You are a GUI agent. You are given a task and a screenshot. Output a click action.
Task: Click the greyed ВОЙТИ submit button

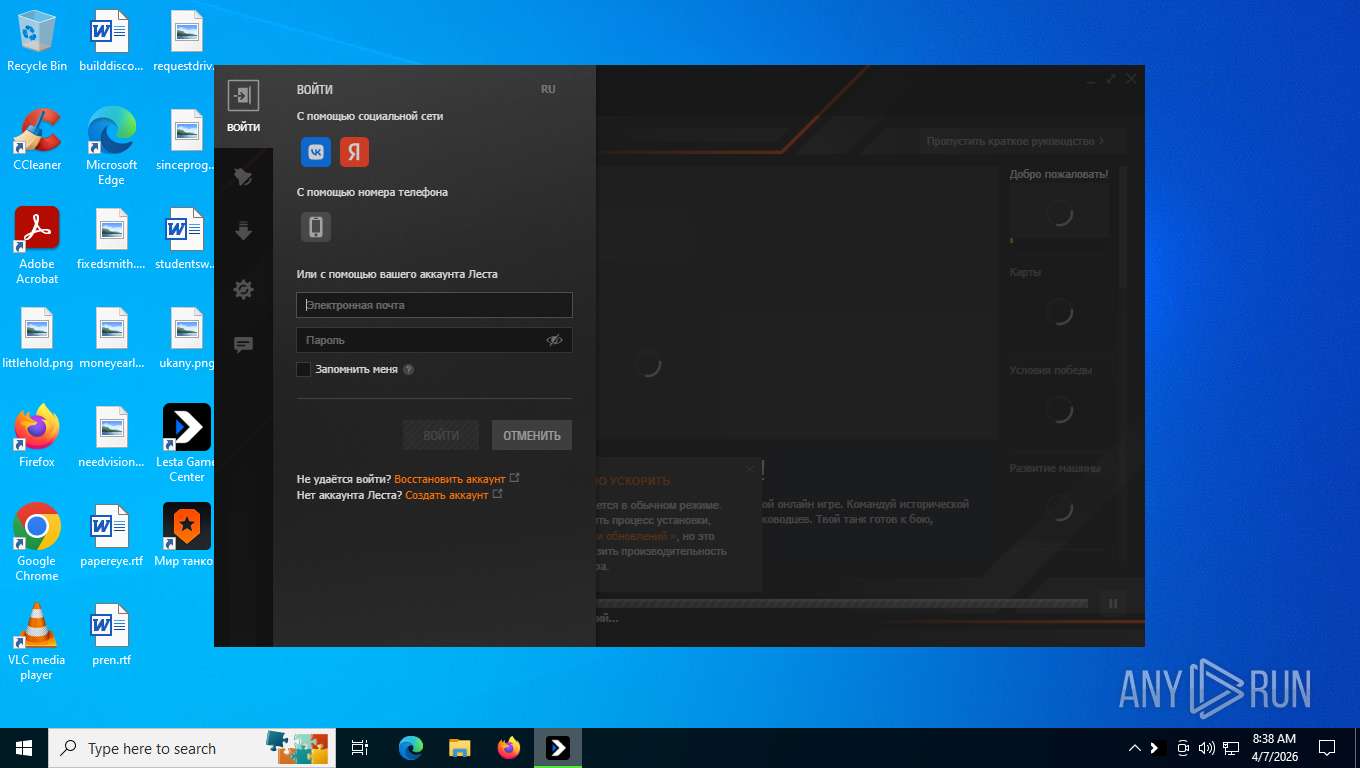point(441,435)
